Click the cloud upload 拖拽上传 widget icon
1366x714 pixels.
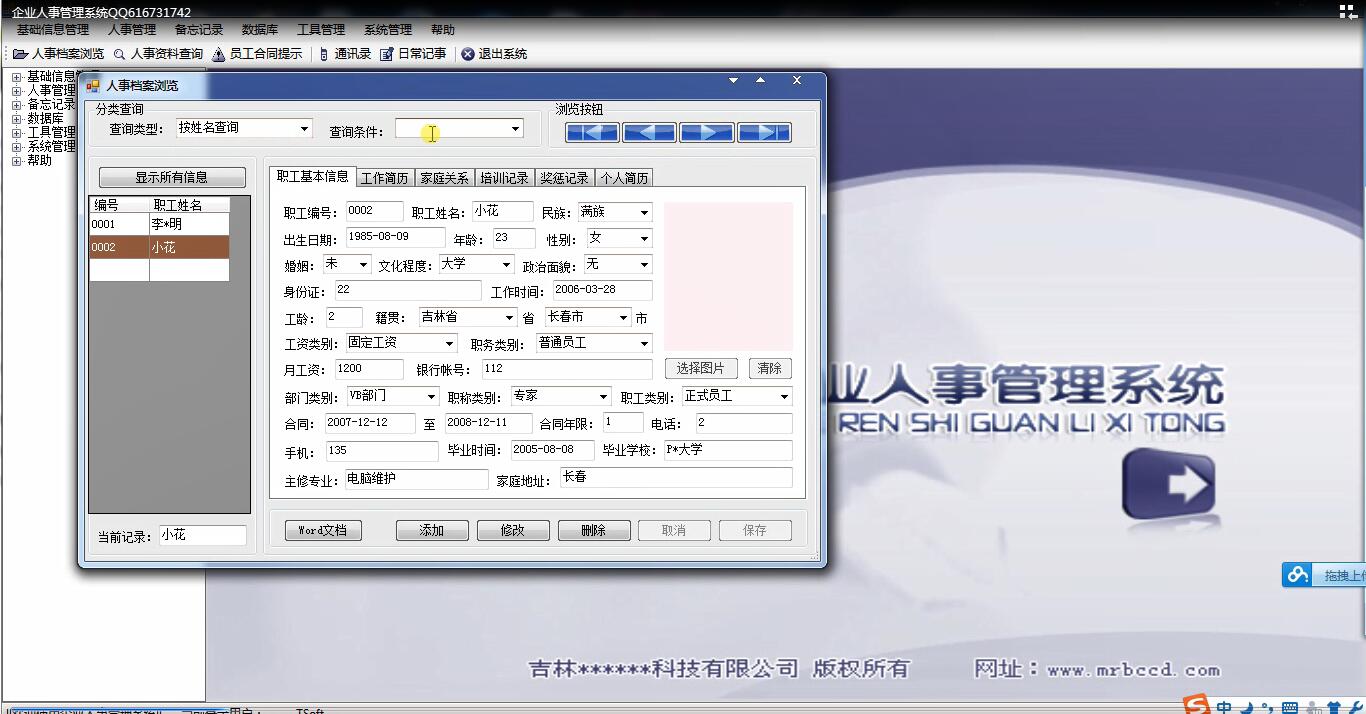click(x=1298, y=575)
